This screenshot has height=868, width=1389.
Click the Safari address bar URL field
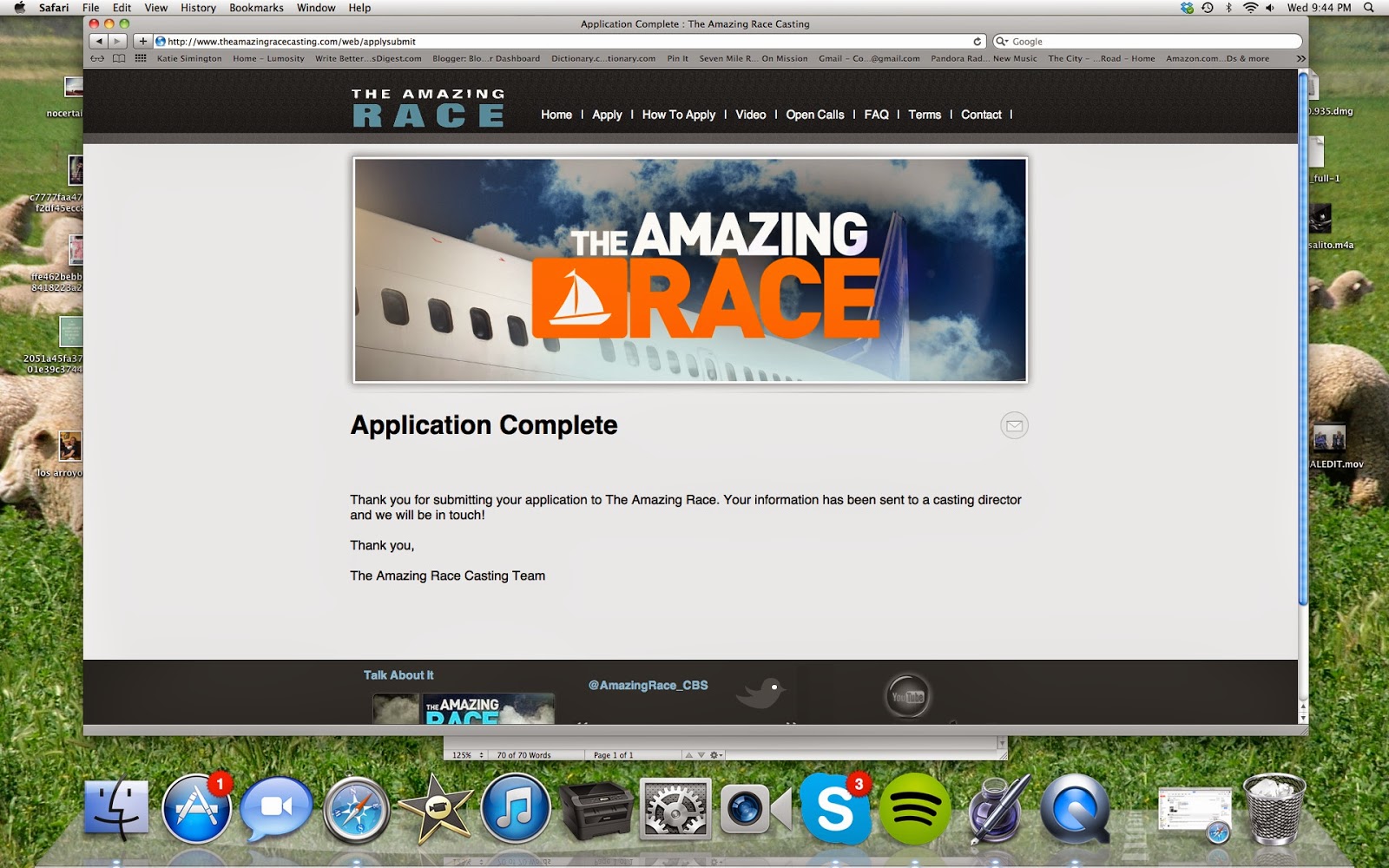569,41
